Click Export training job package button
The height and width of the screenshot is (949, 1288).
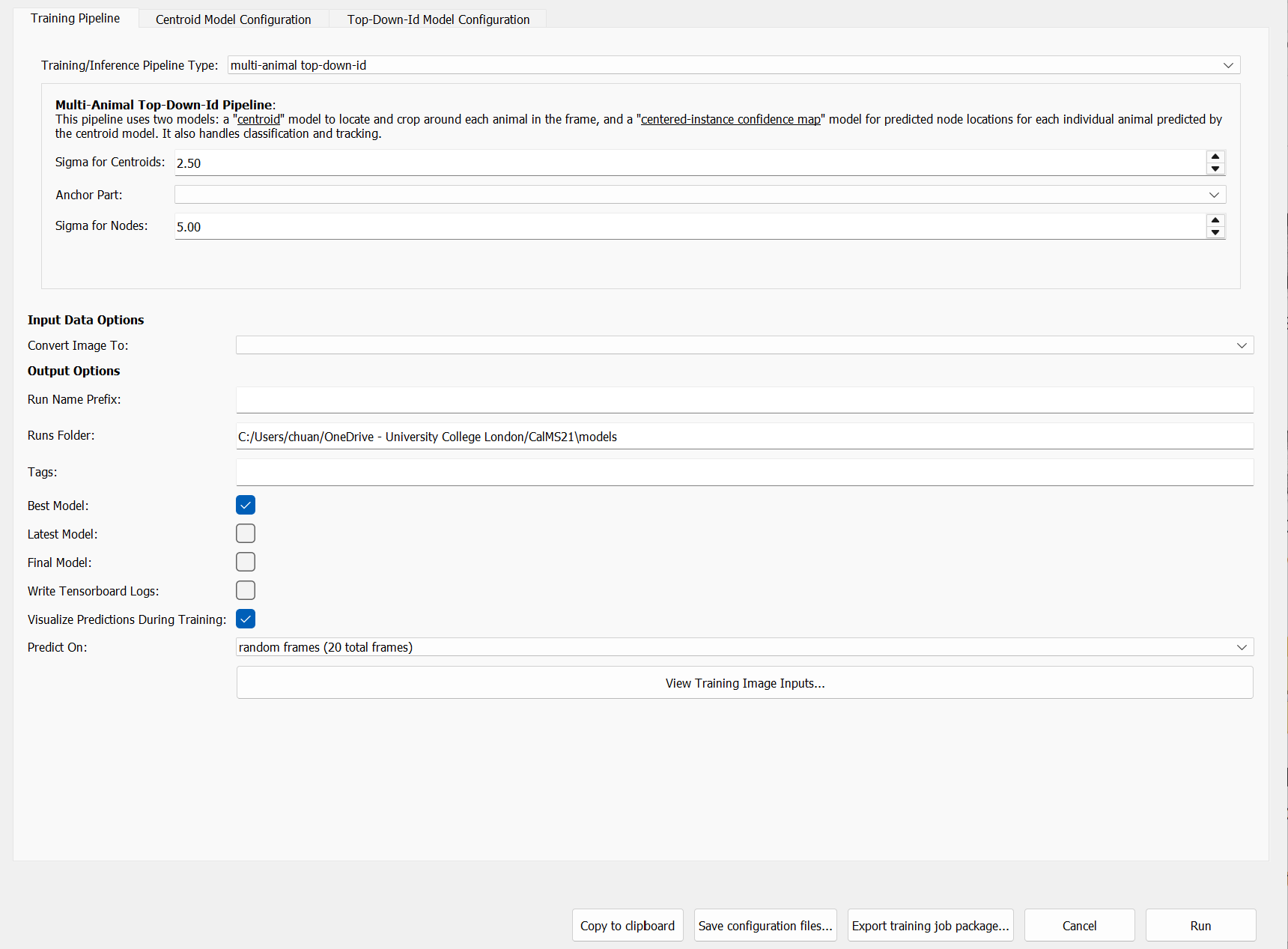[930, 926]
